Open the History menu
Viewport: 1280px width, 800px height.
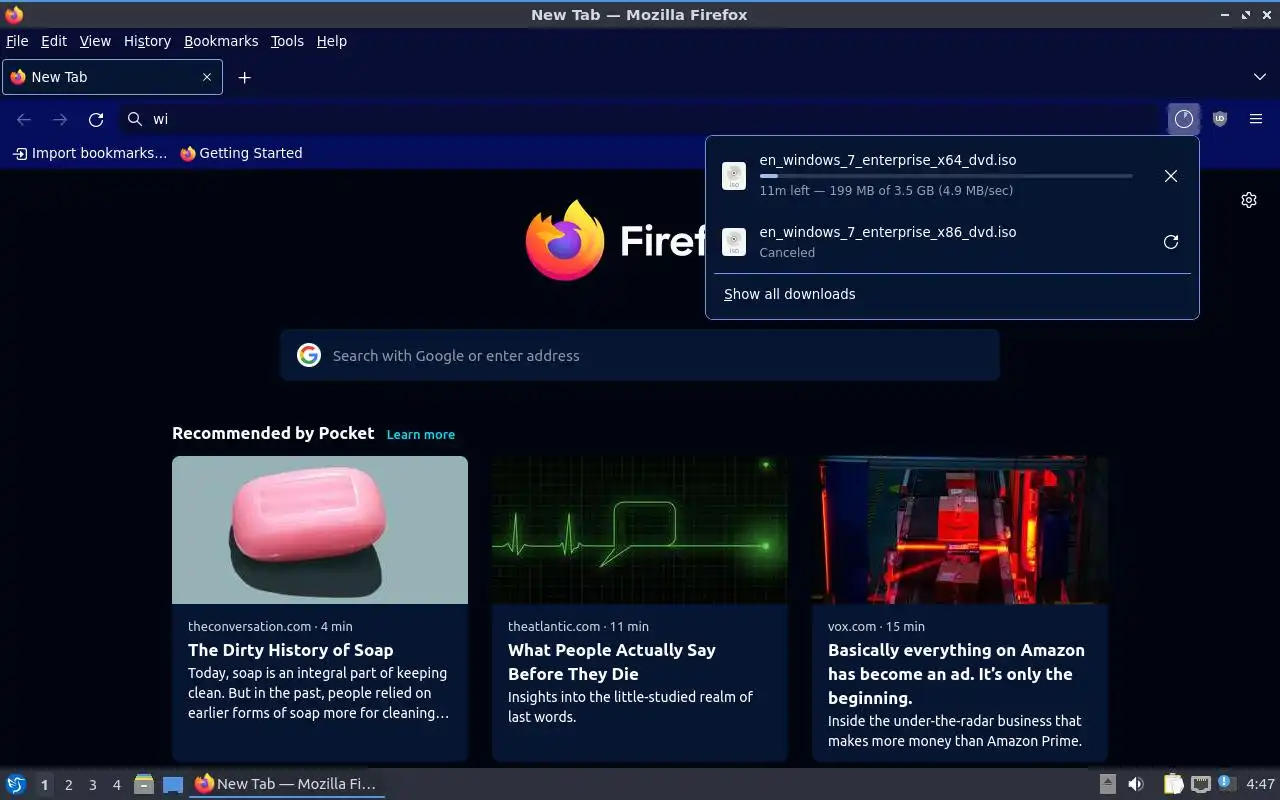tap(147, 41)
